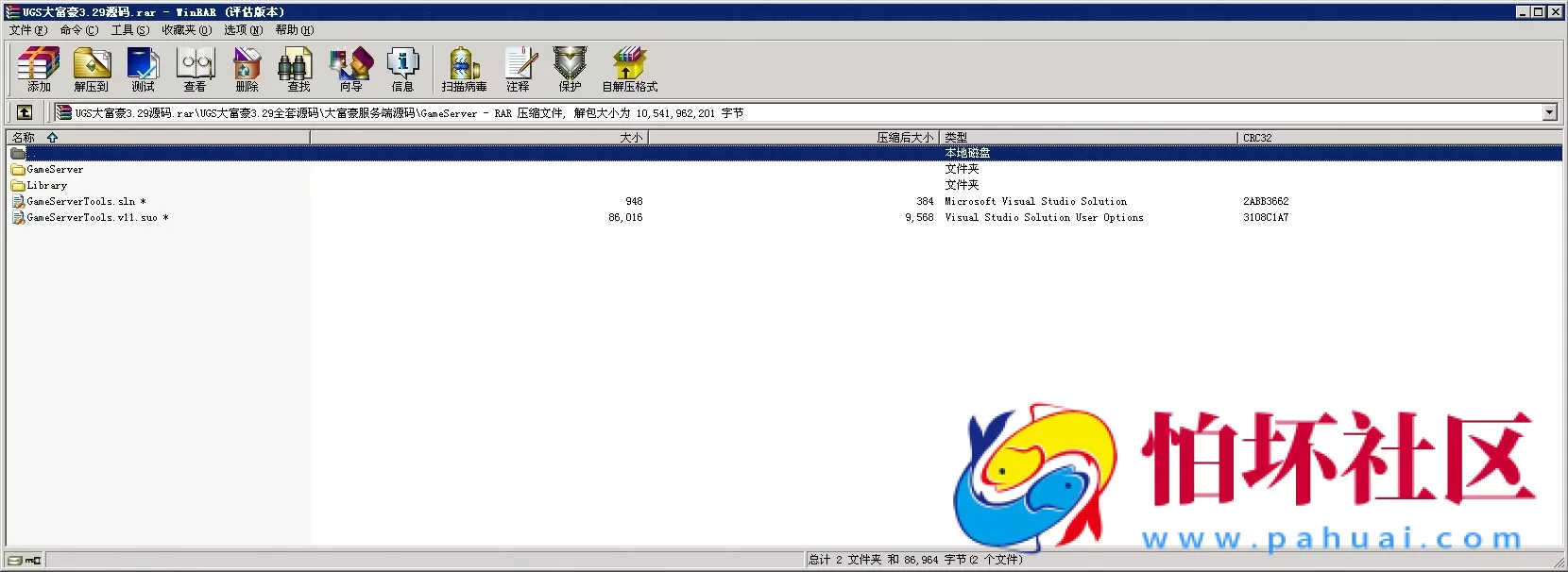Click the GameServerTools.sln file name
This screenshot has width=1568, height=572.
tap(86, 202)
